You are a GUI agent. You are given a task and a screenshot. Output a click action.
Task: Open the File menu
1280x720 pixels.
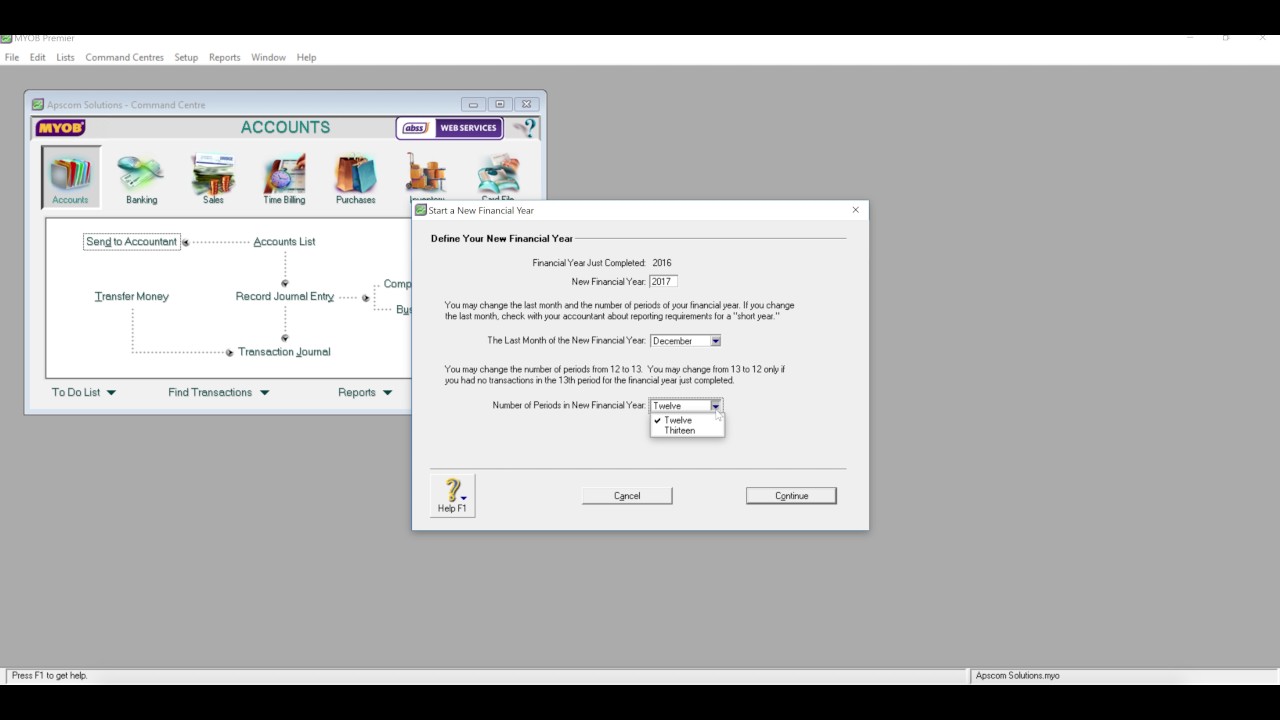point(12,57)
